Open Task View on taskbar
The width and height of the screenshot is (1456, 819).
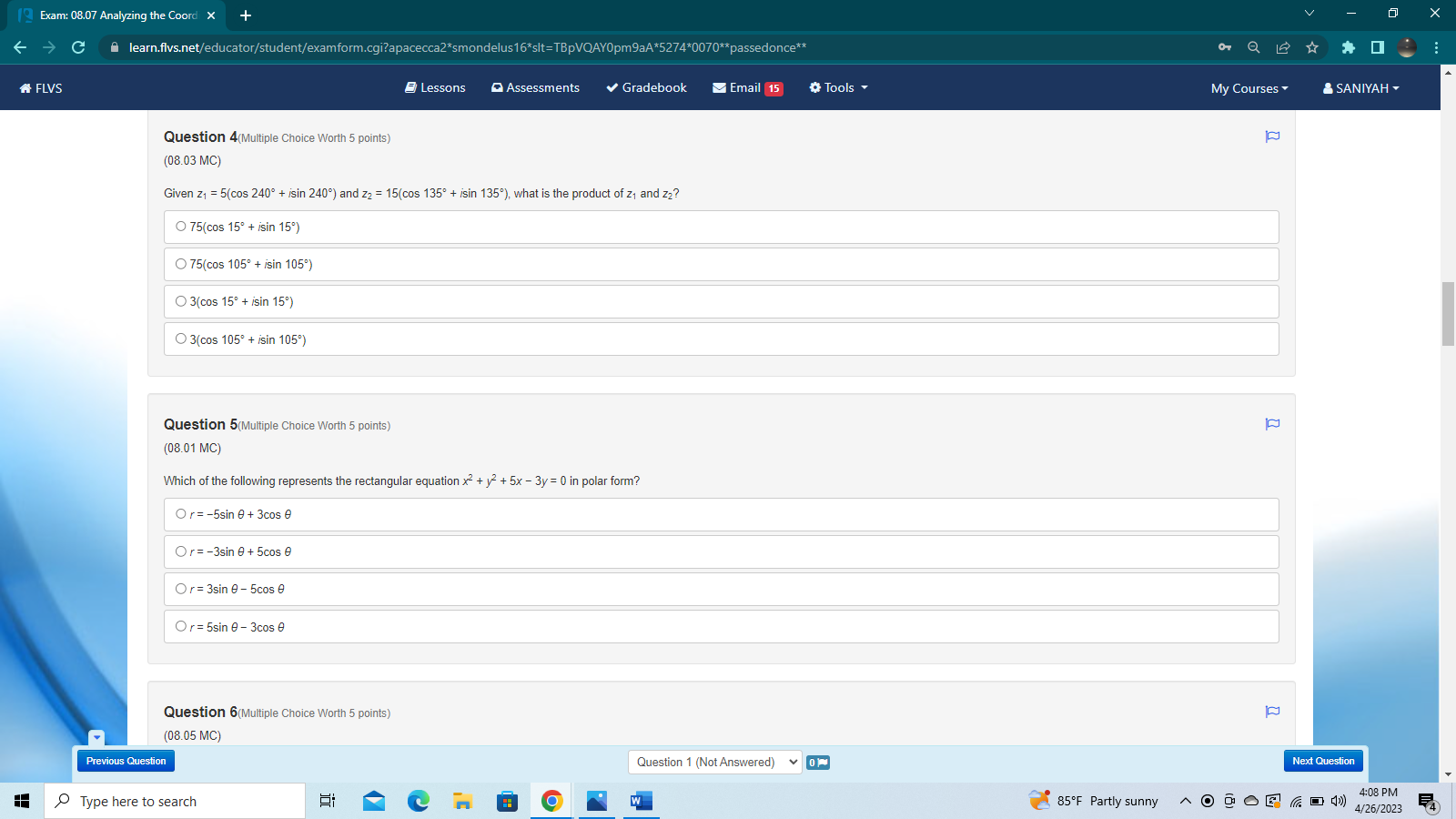point(328,801)
